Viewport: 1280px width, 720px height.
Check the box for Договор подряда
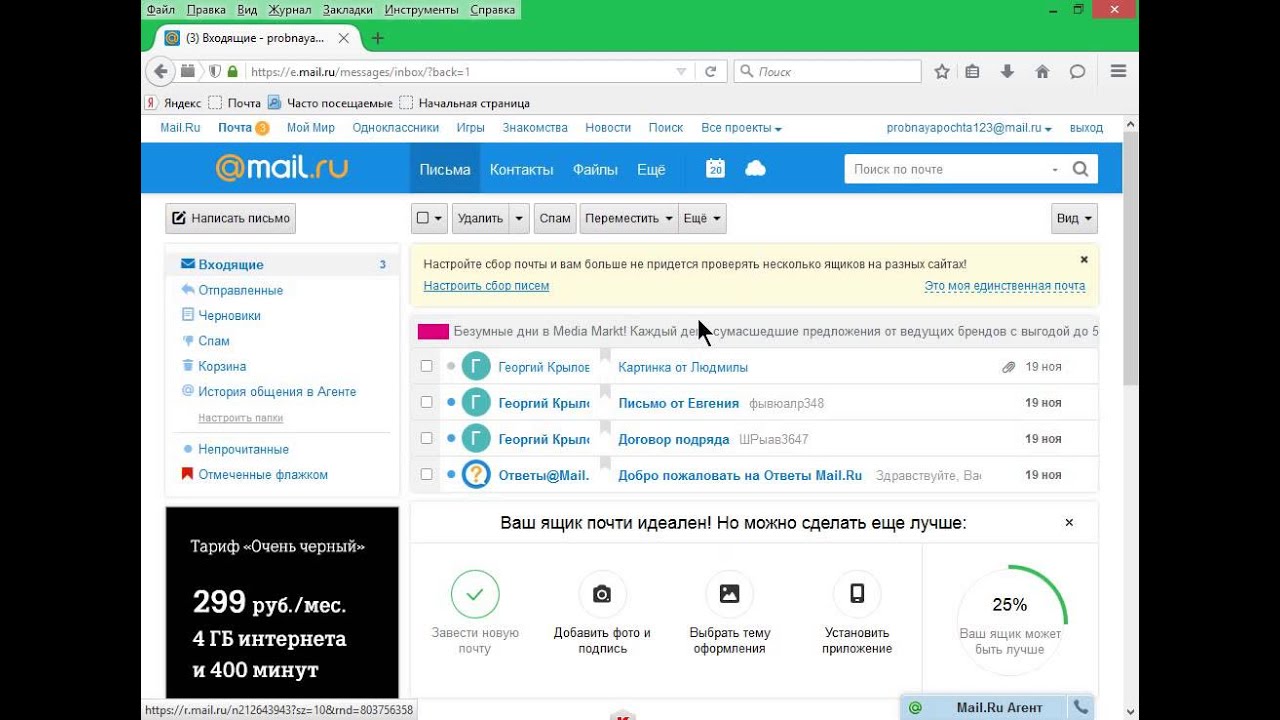pyautogui.click(x=427, y=438)
